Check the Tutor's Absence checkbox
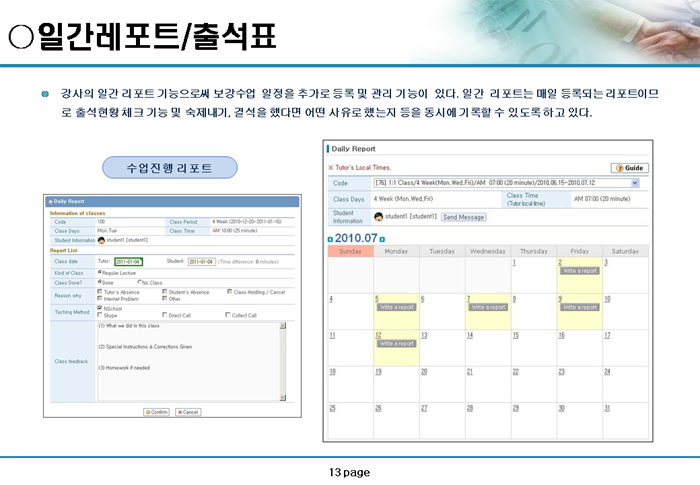This screenshot has width=700, height=485. point(100,292)
